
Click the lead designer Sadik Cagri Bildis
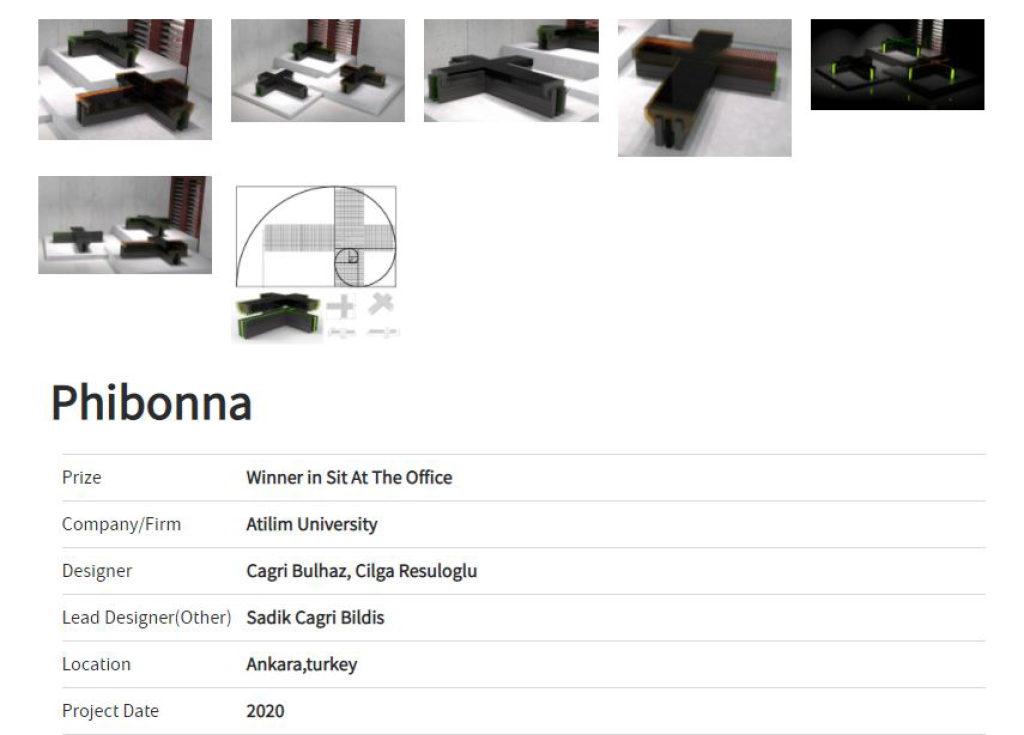315,618
